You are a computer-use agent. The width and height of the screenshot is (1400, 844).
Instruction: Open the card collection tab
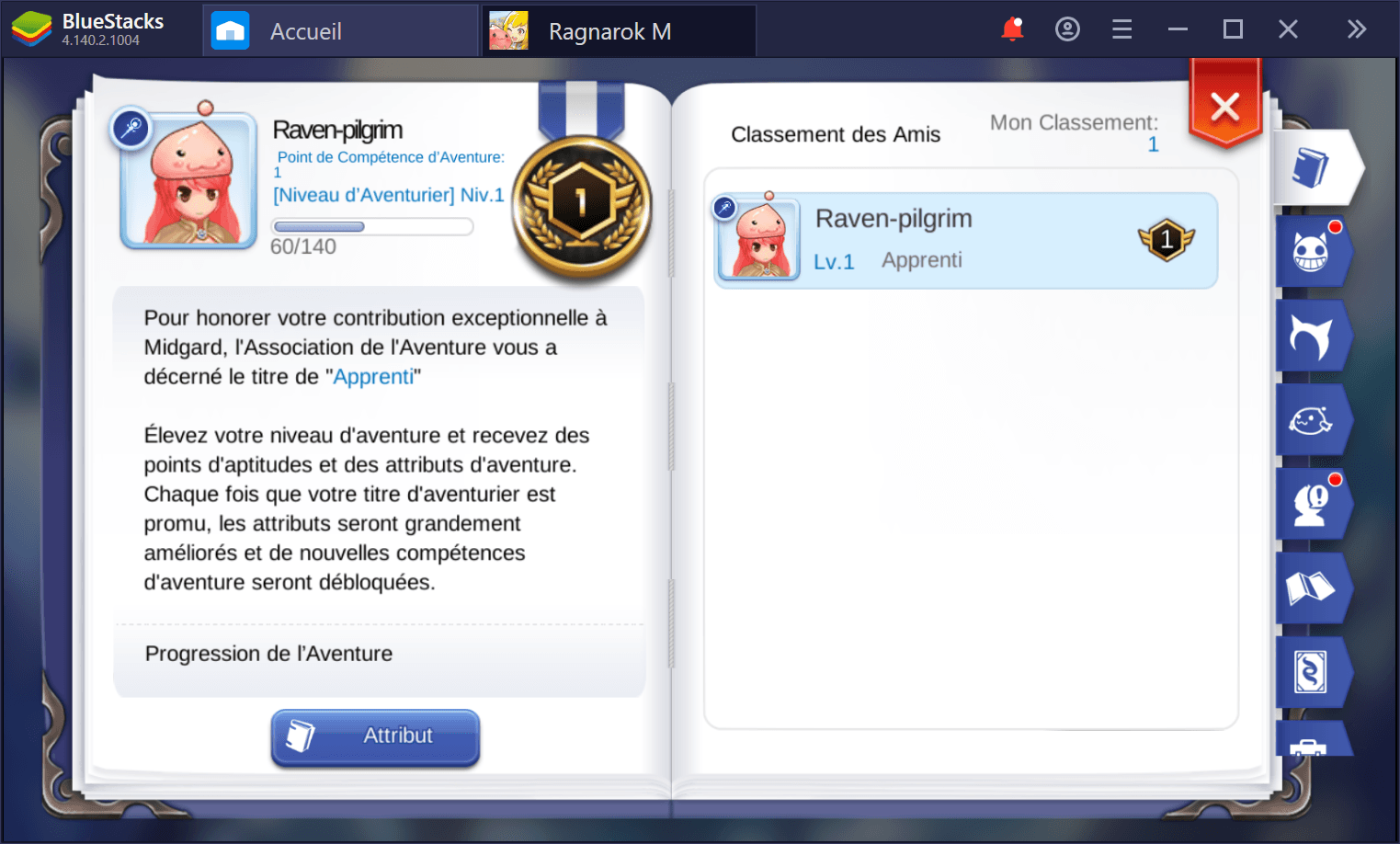coord(1312,672)
